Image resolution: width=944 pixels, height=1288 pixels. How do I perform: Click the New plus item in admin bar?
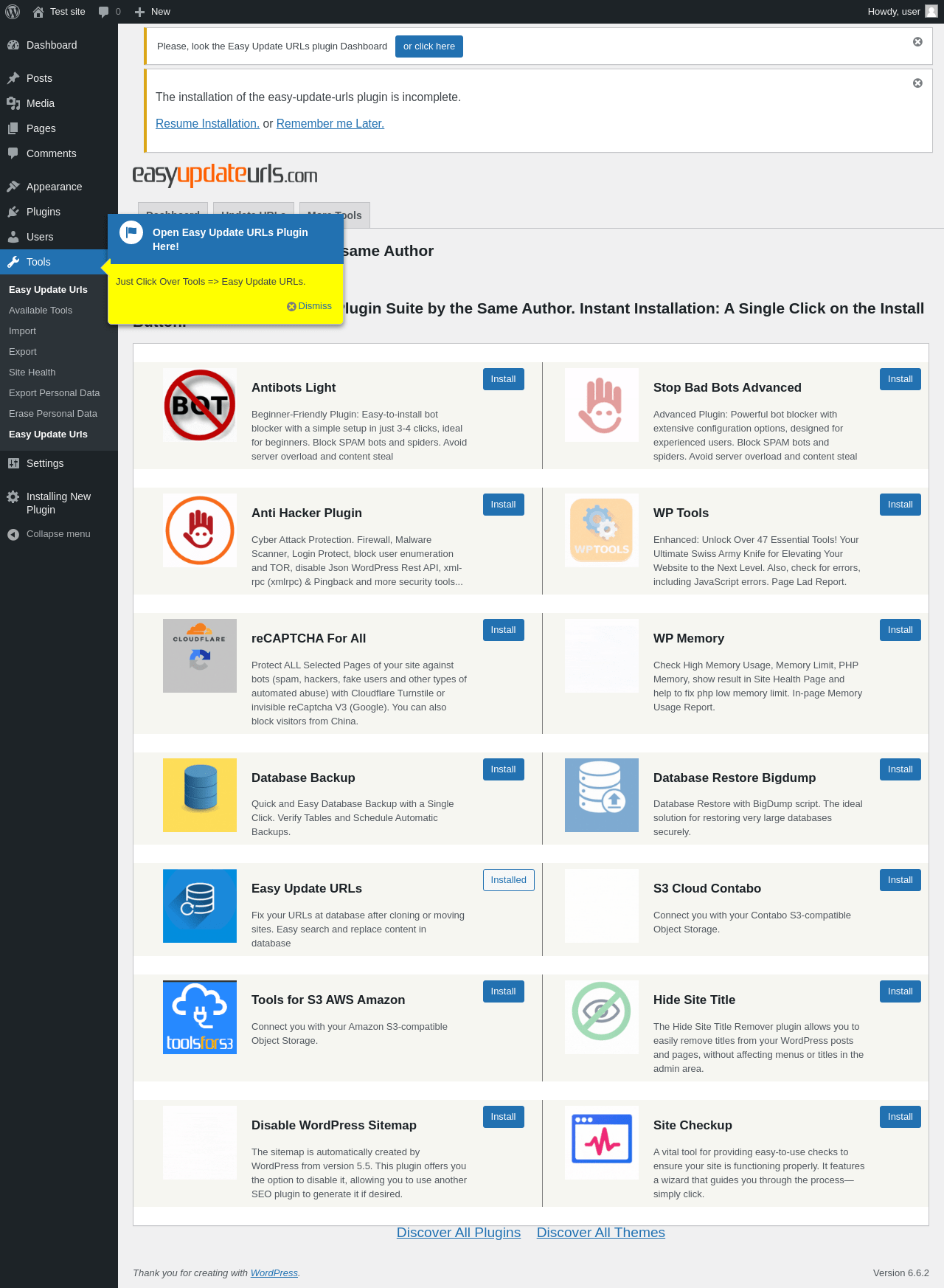(153, 12)
